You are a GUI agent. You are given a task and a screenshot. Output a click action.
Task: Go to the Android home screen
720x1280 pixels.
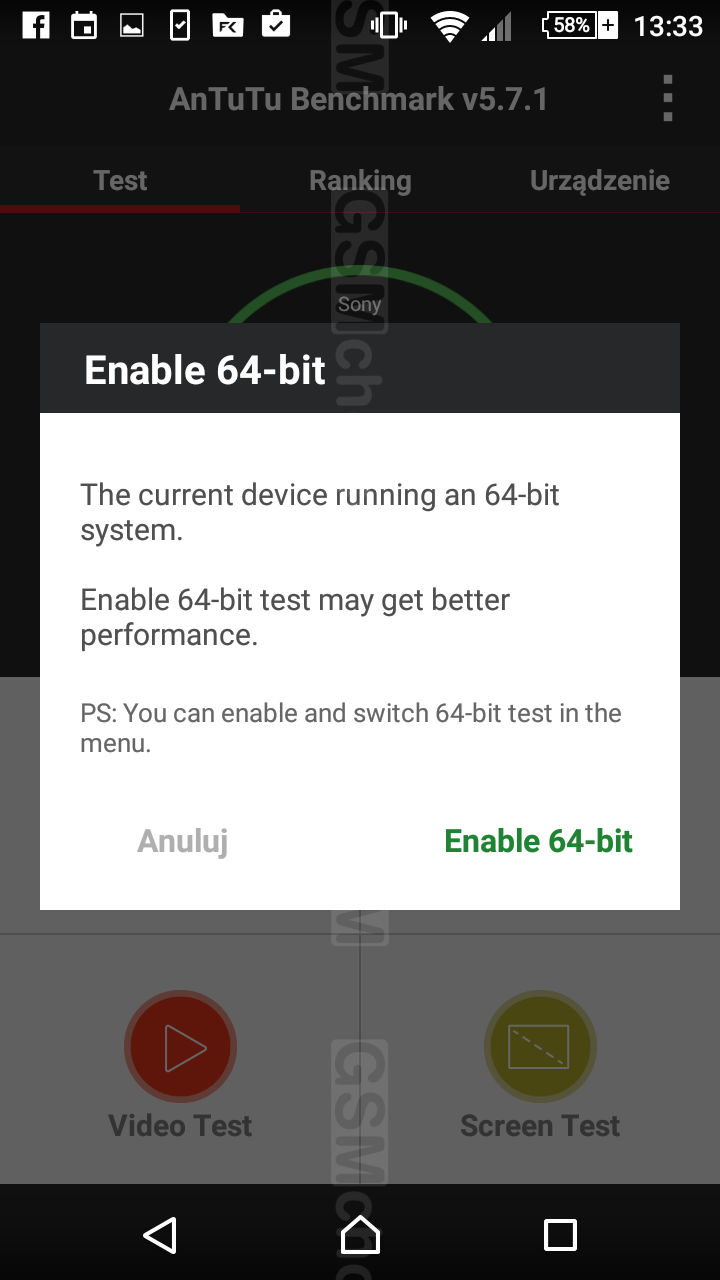click(x=360, y=1235)
